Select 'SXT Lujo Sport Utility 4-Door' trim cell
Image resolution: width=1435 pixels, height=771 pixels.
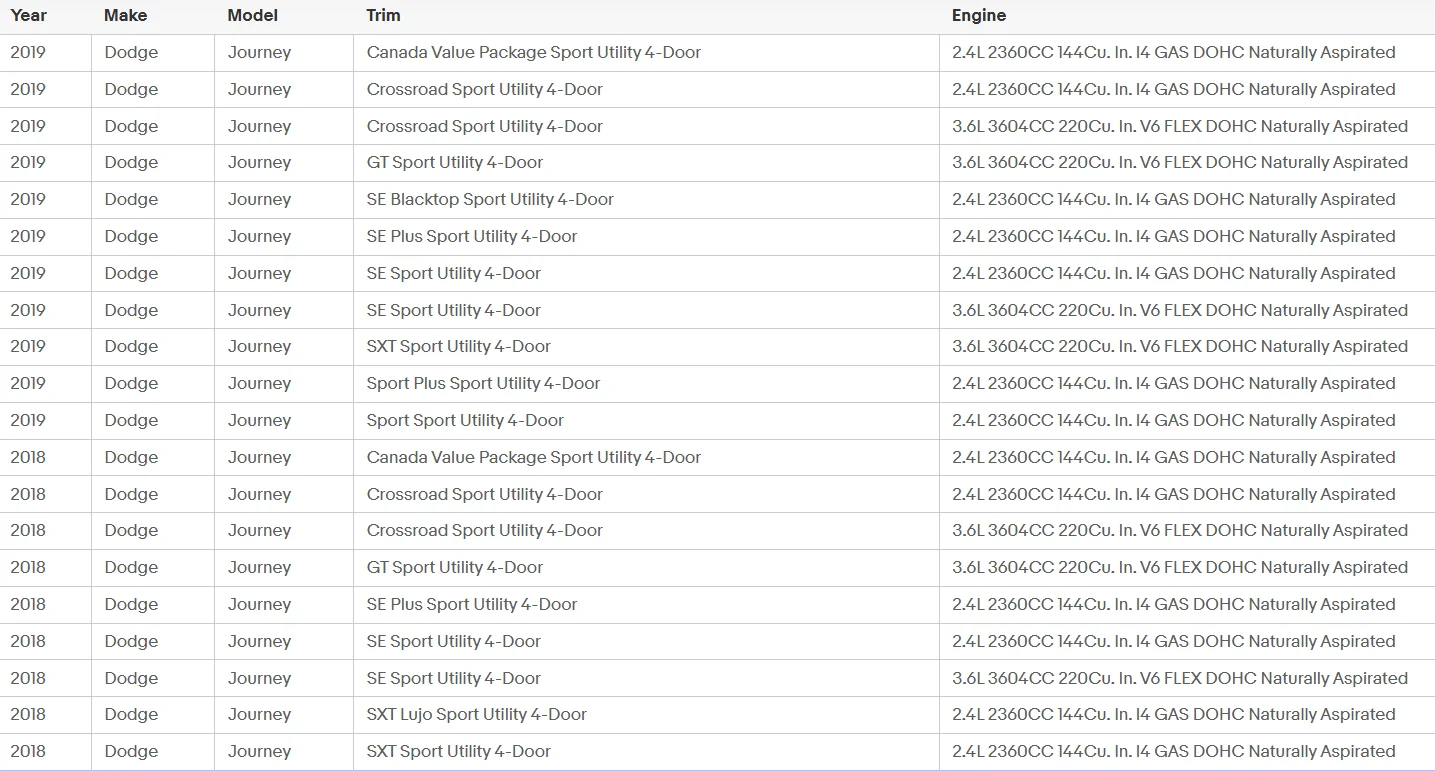477,714
